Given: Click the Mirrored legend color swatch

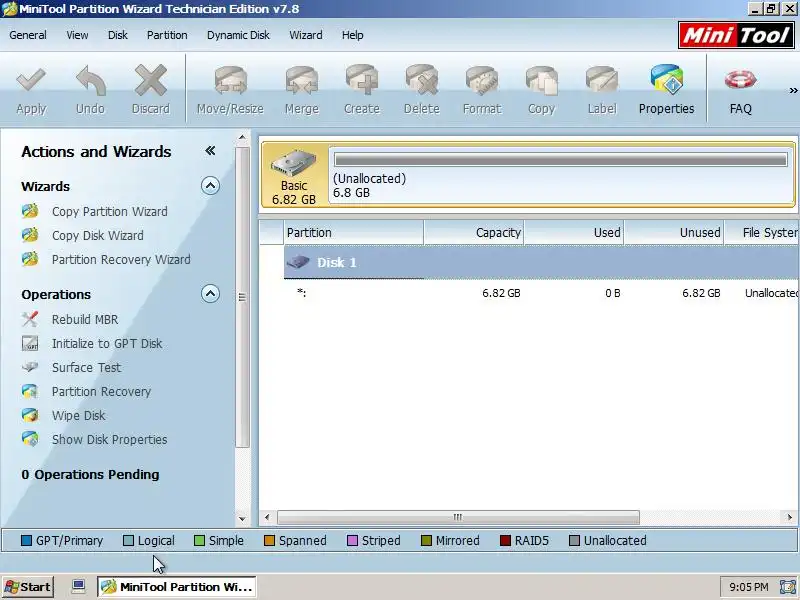Looking at the screenshot, I should (427, 540).
